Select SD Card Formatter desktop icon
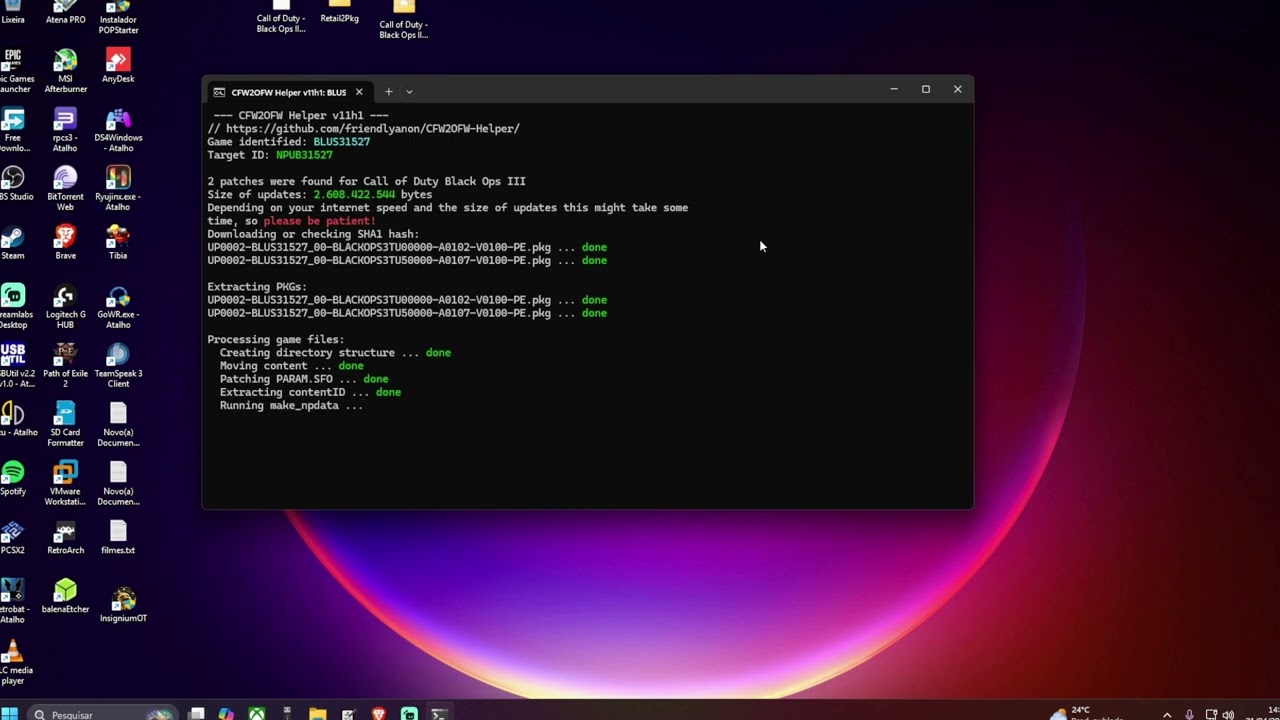Viewport: 1280px width, 720px height. point(65,426)
